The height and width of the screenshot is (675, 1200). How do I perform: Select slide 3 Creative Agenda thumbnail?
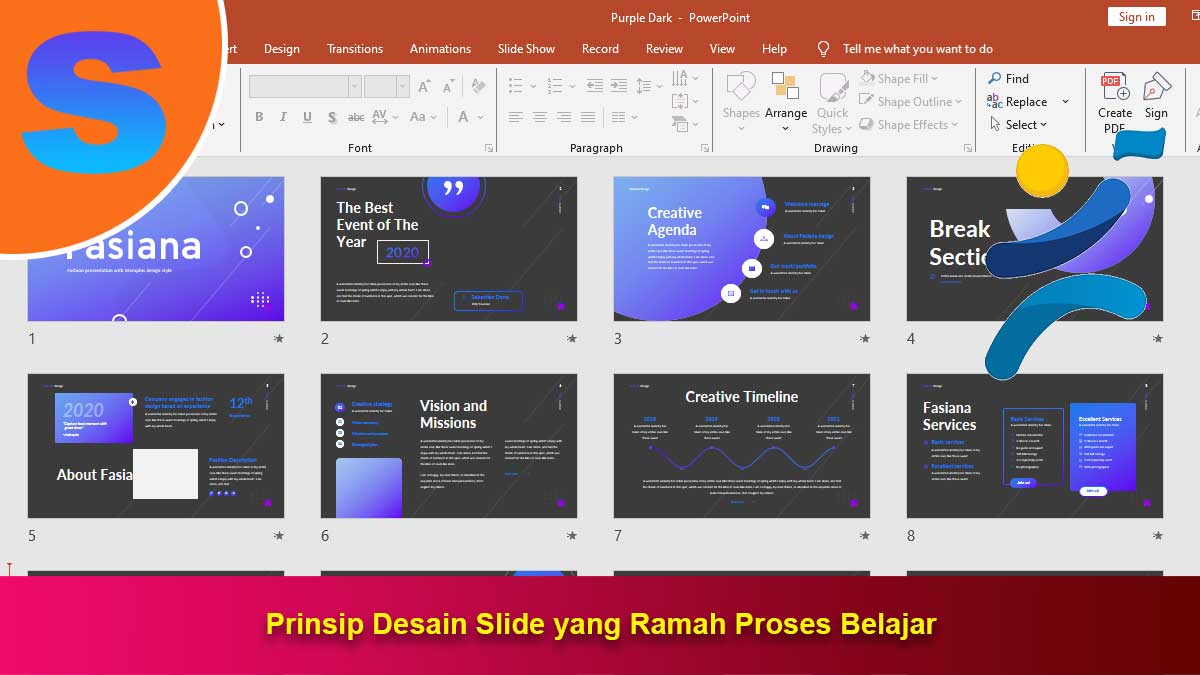742,249
